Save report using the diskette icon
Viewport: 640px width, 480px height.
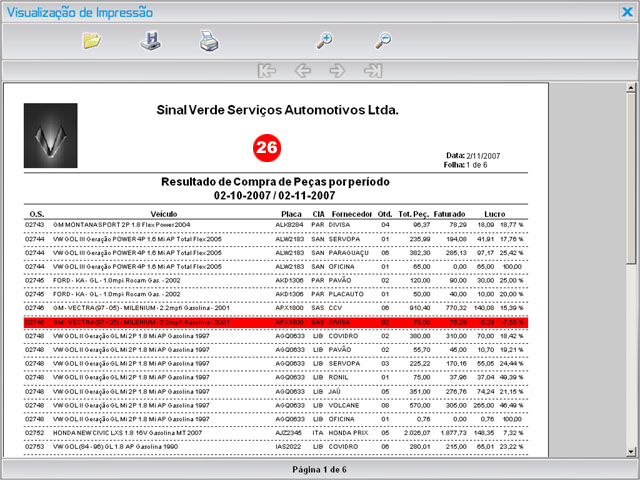coord(151,41)
